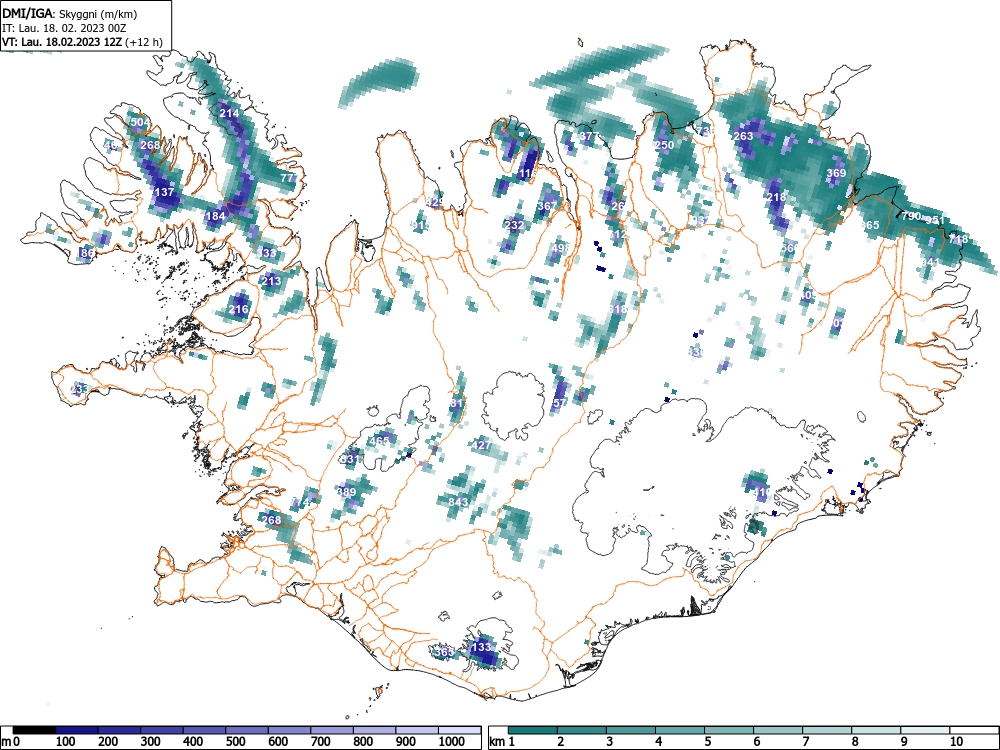
Task: Click the 900–1000 m pale lavender swatch
Action: tap(417, 730)
